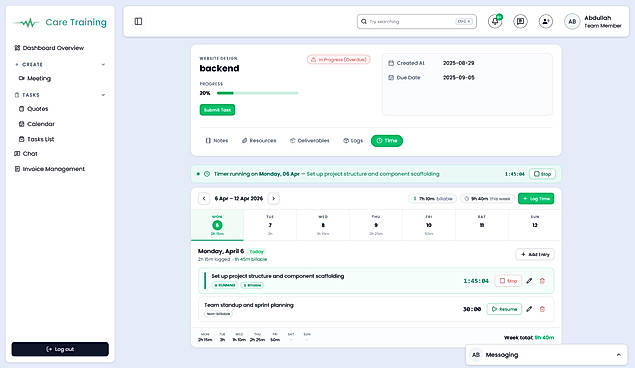
Task: Select Saturday 11 in the week strip
Action: click(482, 225)
